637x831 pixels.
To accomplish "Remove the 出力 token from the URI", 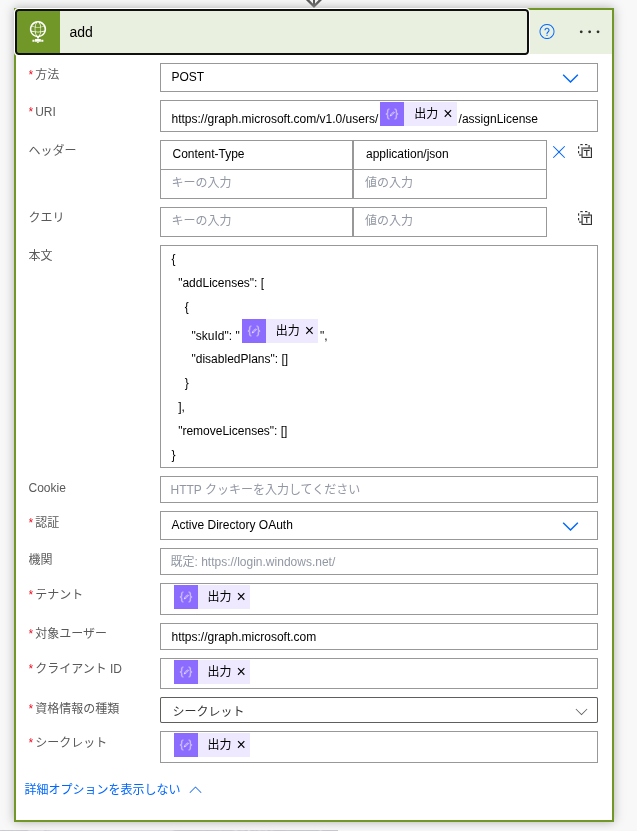I will pyautogui.click(x=448, y=113).
